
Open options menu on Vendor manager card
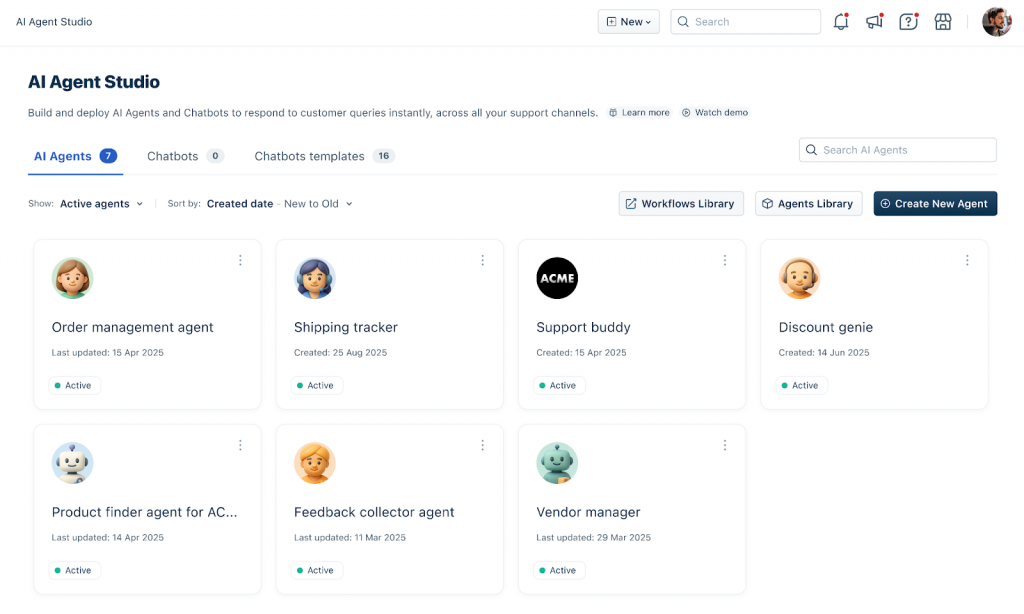[725, 445]
